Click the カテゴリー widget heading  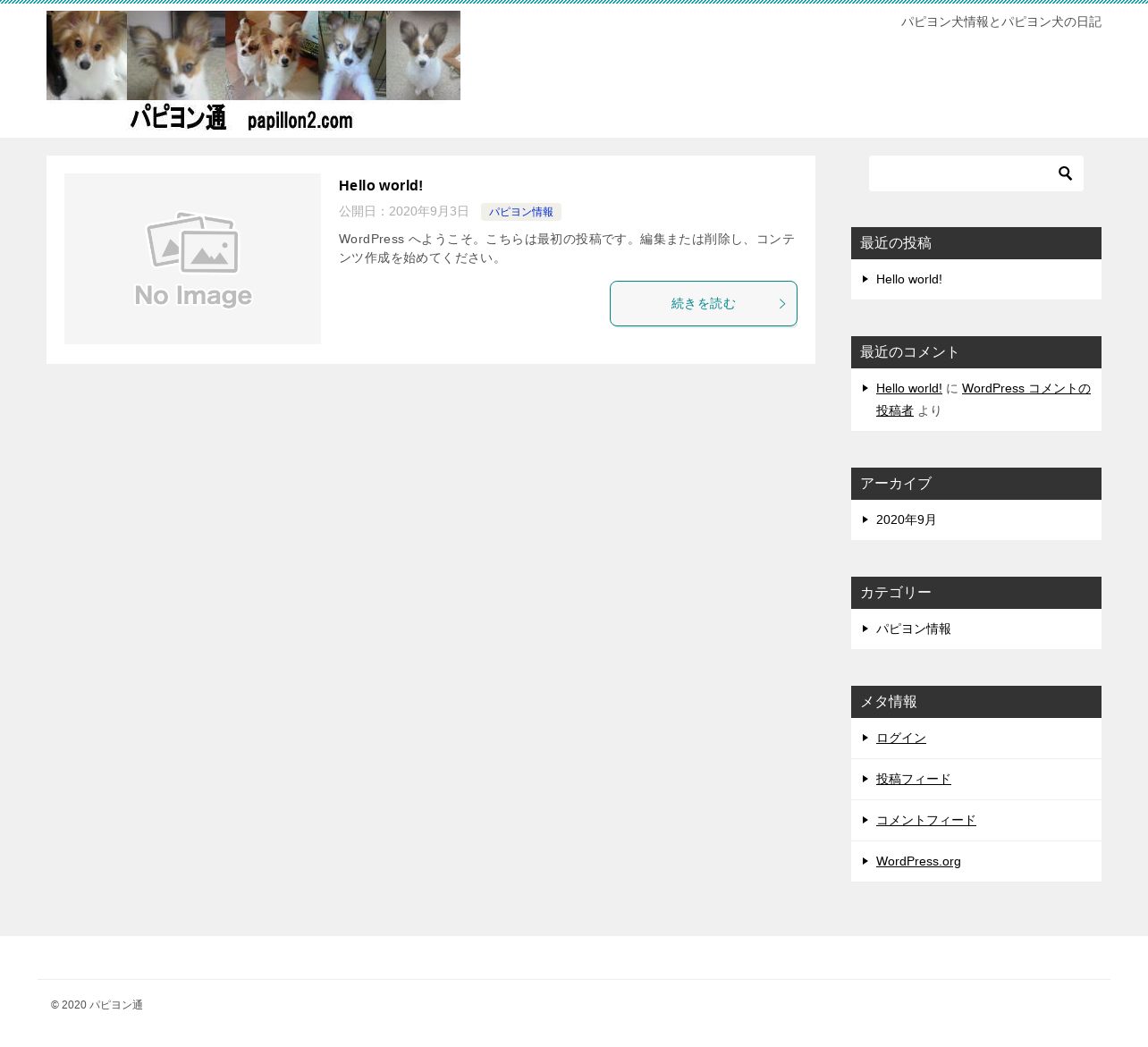976,593
